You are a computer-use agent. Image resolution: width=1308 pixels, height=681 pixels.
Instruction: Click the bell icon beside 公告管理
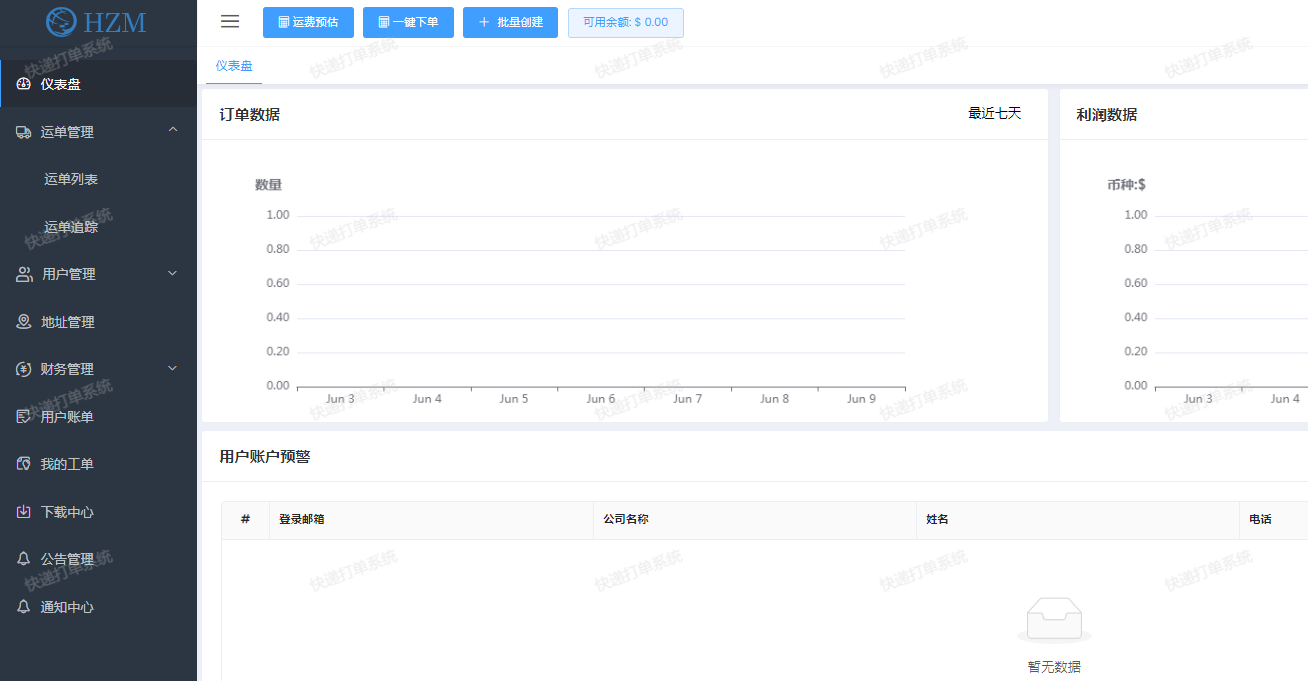pos(24,559)
